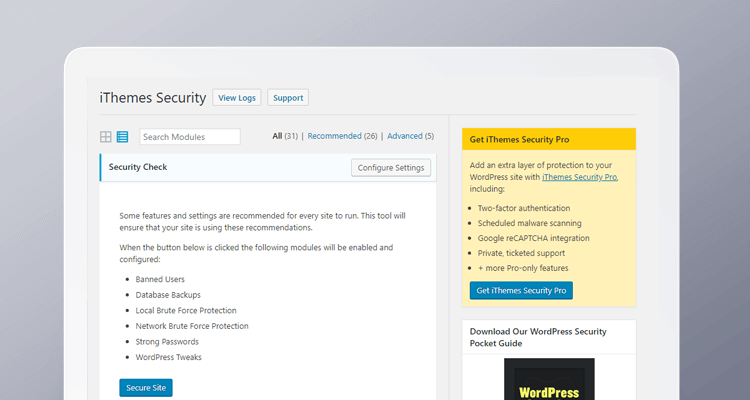Click Scheduled malware scanning bullet
The height and width of the screenshot is (400, 750).
[x=529, y=223]
